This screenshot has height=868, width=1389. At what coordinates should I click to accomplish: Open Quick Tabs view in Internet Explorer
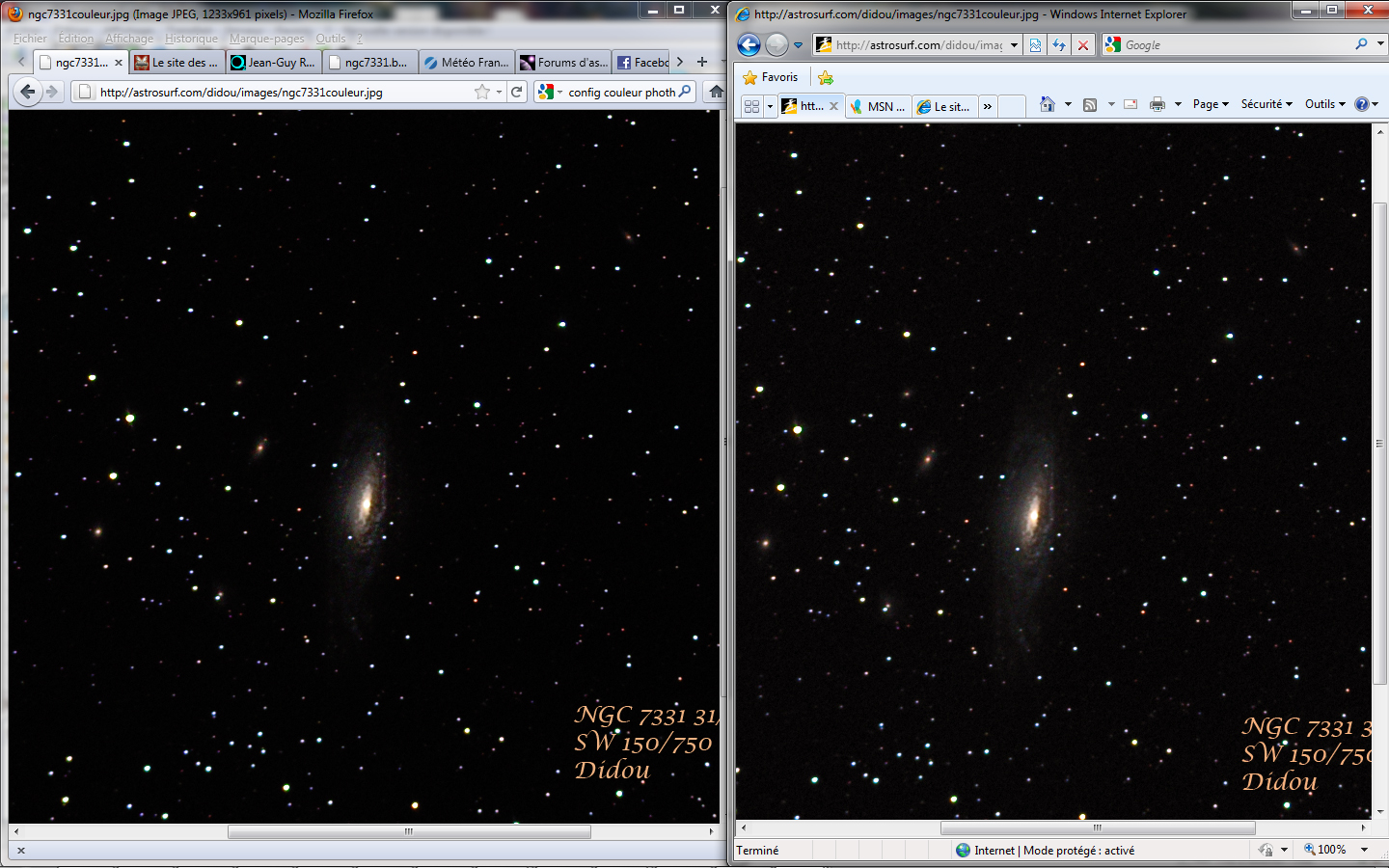point(751,106)
